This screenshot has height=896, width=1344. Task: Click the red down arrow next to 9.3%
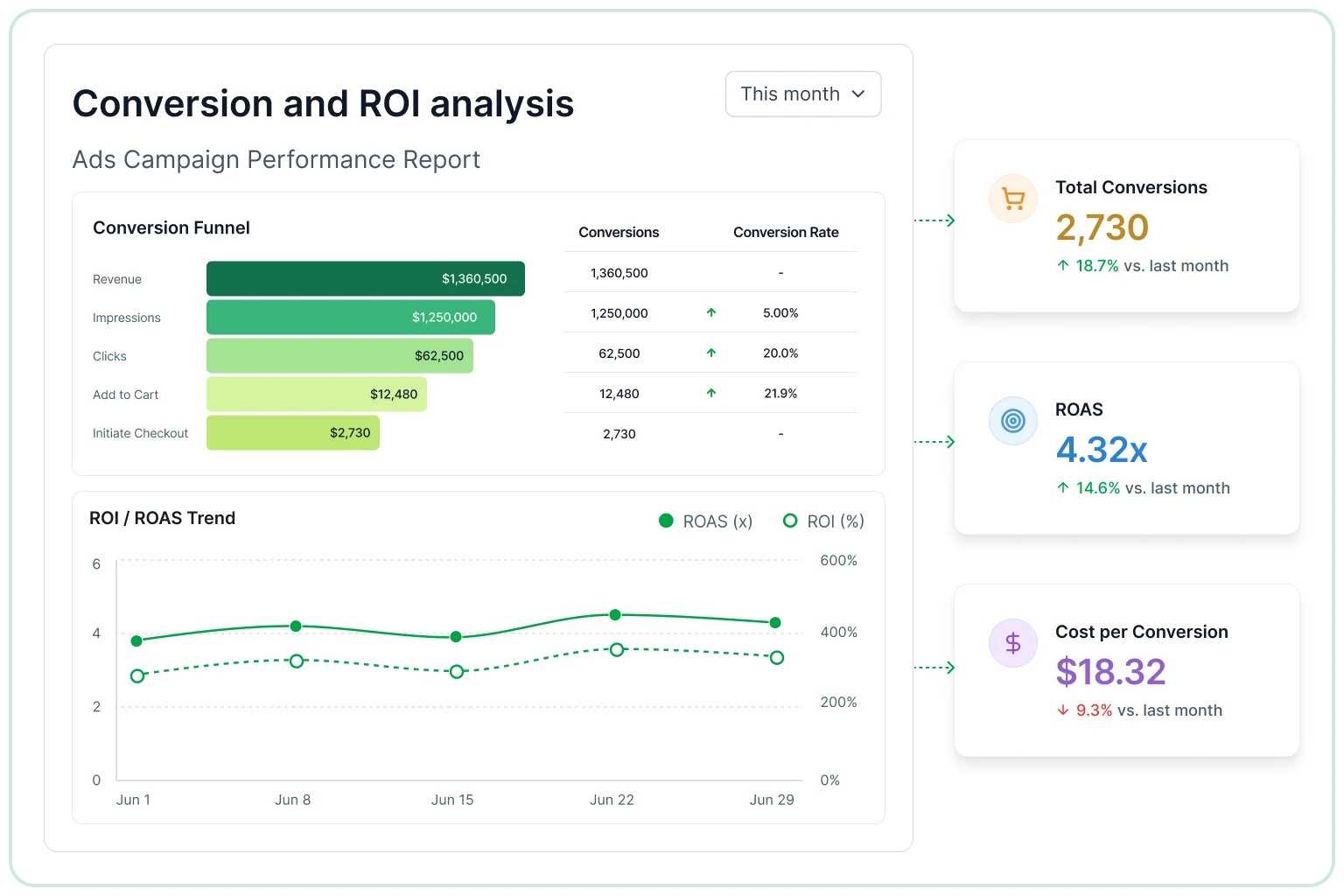[1063, 710]
